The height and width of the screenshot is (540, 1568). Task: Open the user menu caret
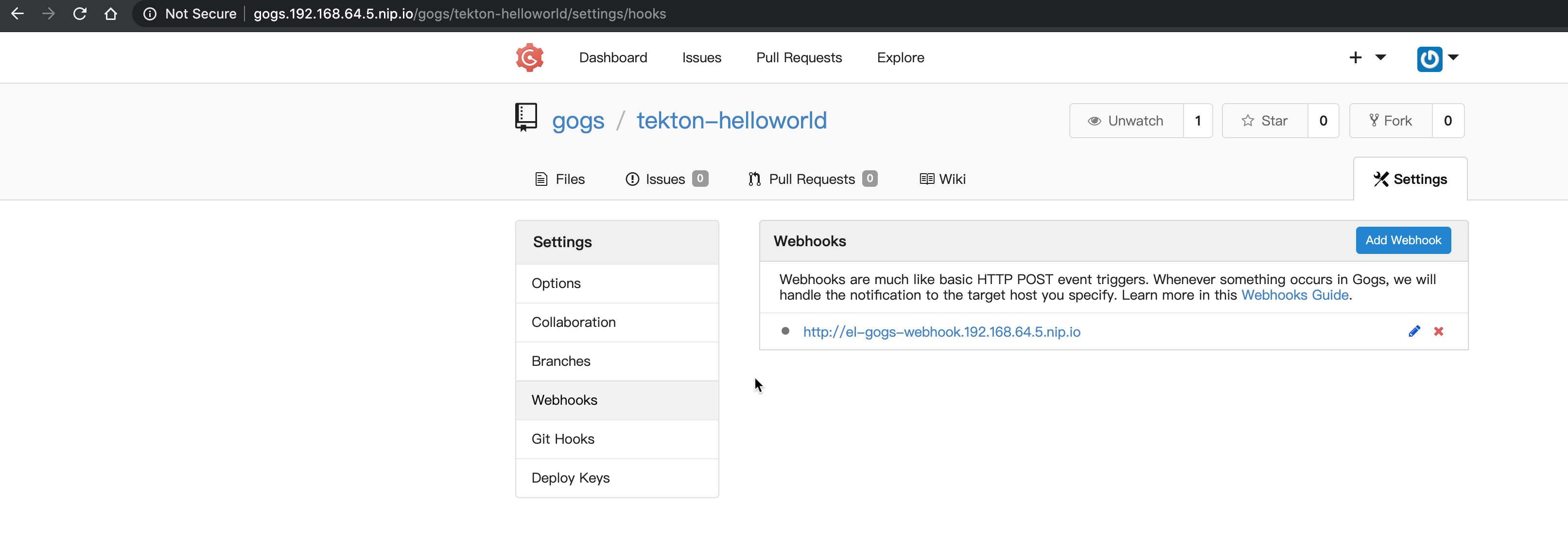click(x=1453, y=57)
